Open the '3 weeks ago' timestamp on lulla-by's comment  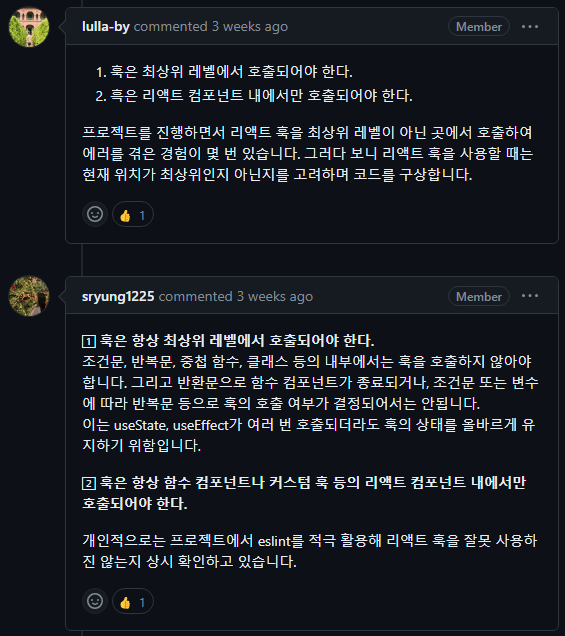[x=250, y=27]
